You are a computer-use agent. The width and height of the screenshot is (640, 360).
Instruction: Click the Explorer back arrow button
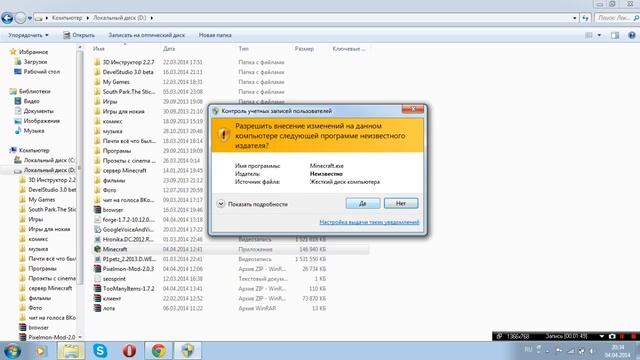[x=7, y=18]
